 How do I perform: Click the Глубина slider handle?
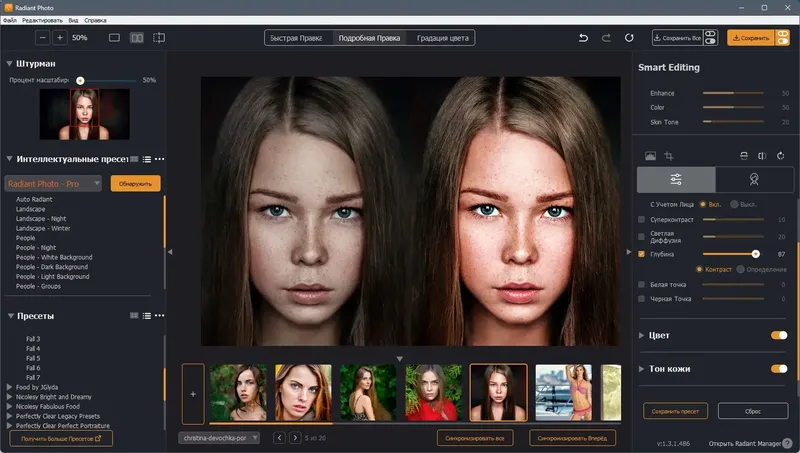coord(756,254)
